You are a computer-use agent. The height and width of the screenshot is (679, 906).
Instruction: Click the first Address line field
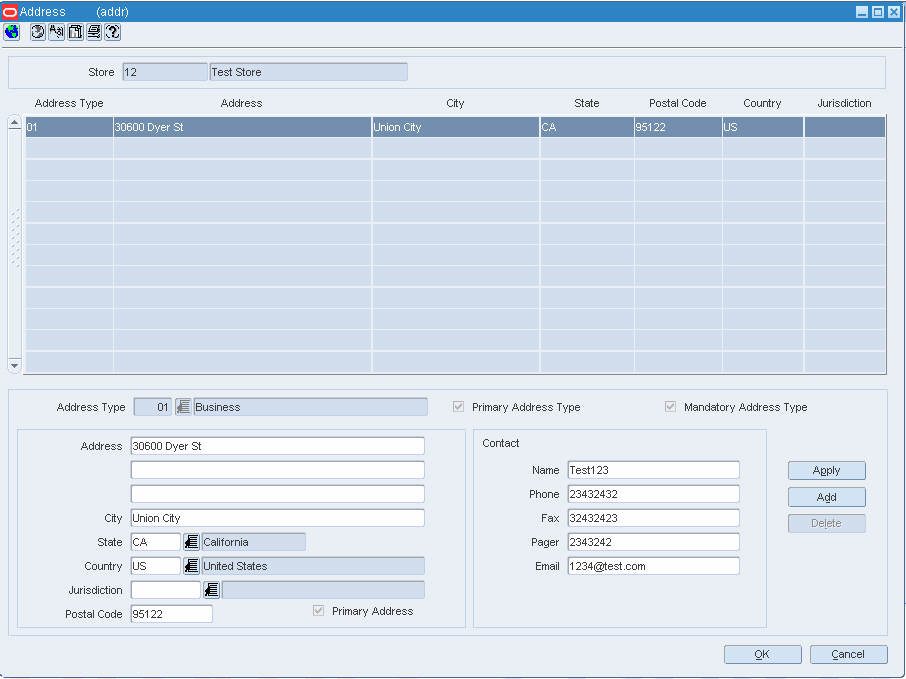click(277, 446)
